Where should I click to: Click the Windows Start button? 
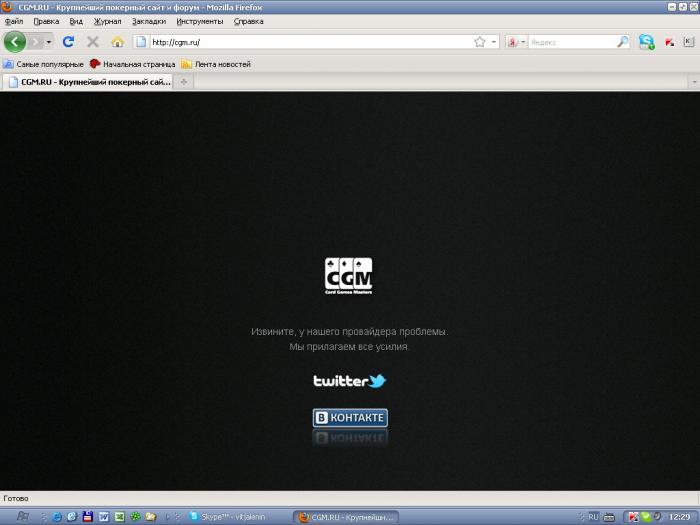pos(23,517)
